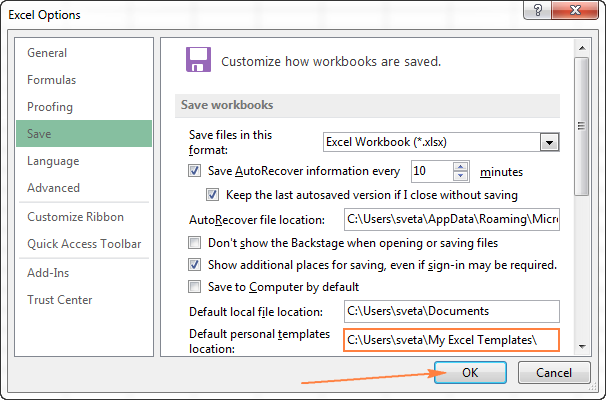Open Customize Ribbon settings

click(76, 217)
